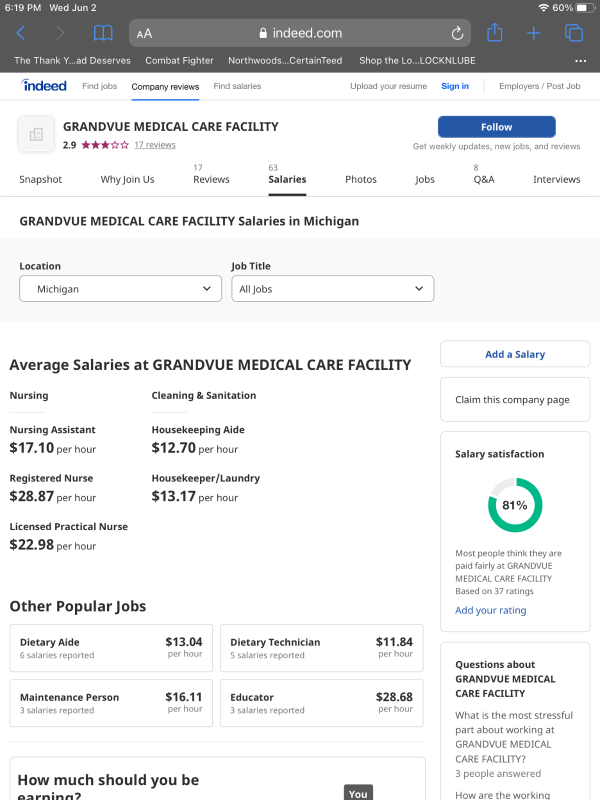
Task: Open Housekeeping Aide salary
Action: click(x=198, y=430)
